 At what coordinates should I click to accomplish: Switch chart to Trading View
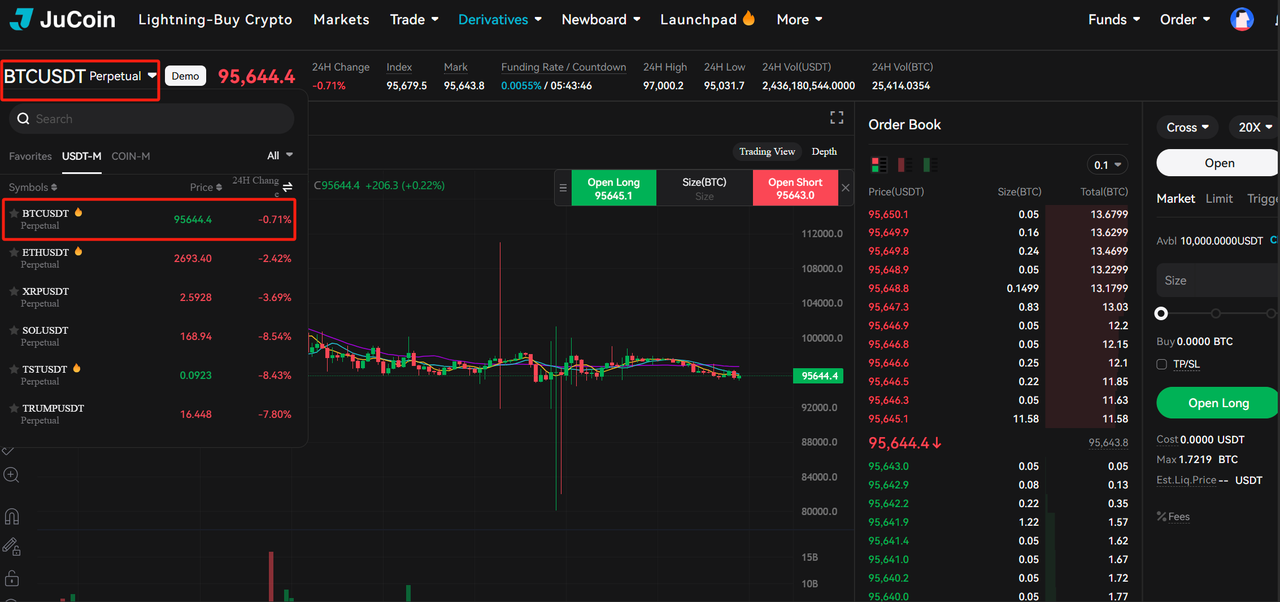pyautogui.click(x=767, y=152)
